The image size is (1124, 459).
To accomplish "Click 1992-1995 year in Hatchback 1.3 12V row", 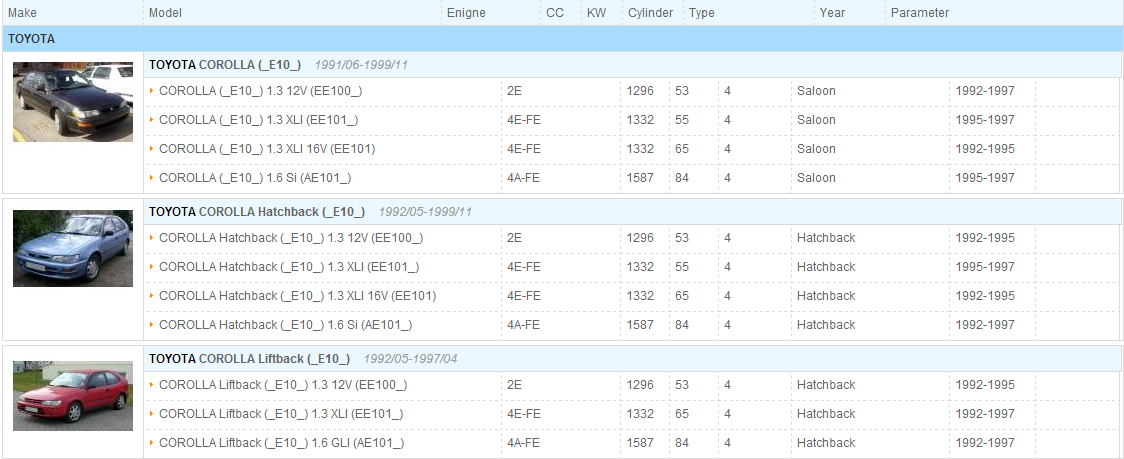I will (x=985, y=237).
